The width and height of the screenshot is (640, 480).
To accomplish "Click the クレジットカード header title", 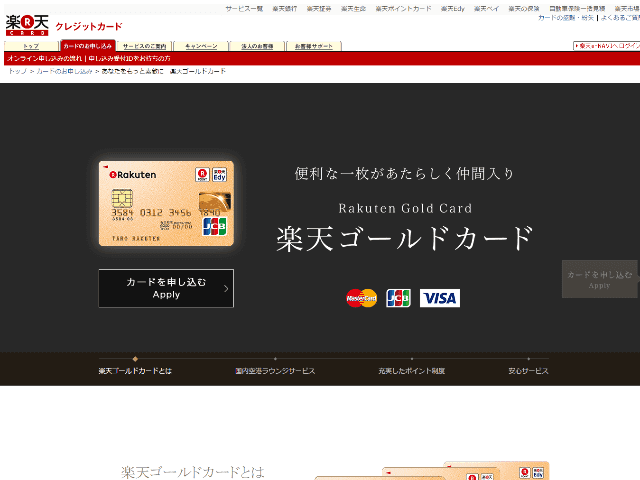I will [89, 27].
